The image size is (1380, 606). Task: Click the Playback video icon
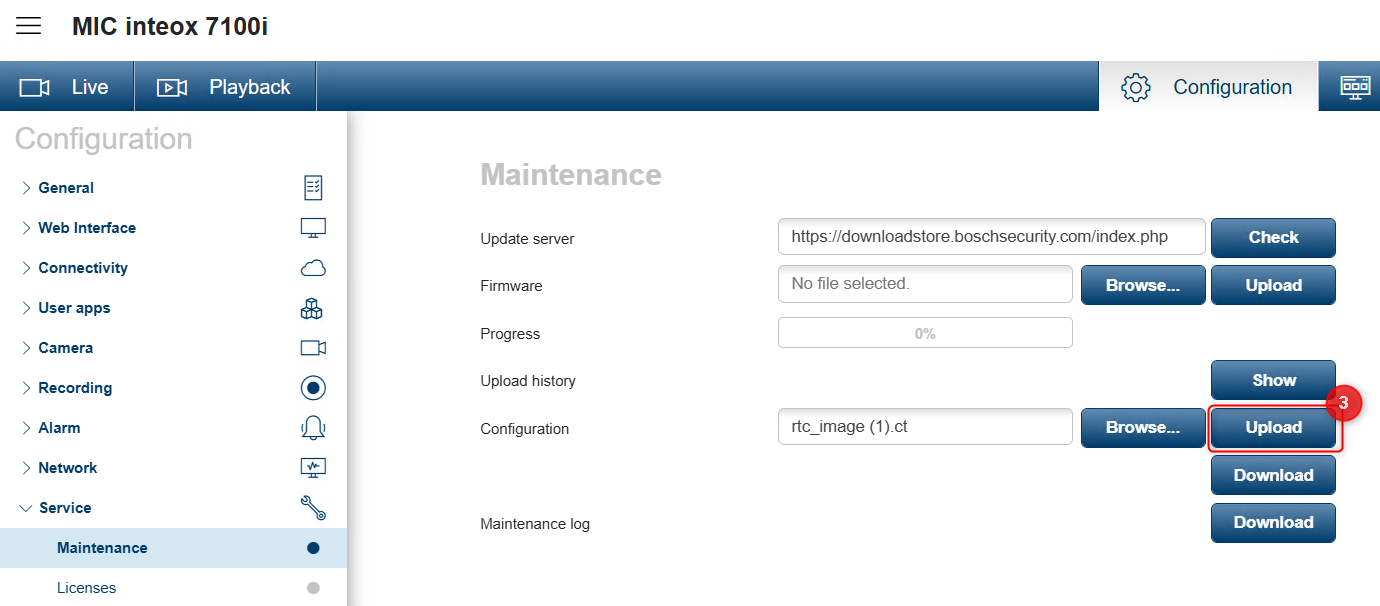tap(172, 88)
